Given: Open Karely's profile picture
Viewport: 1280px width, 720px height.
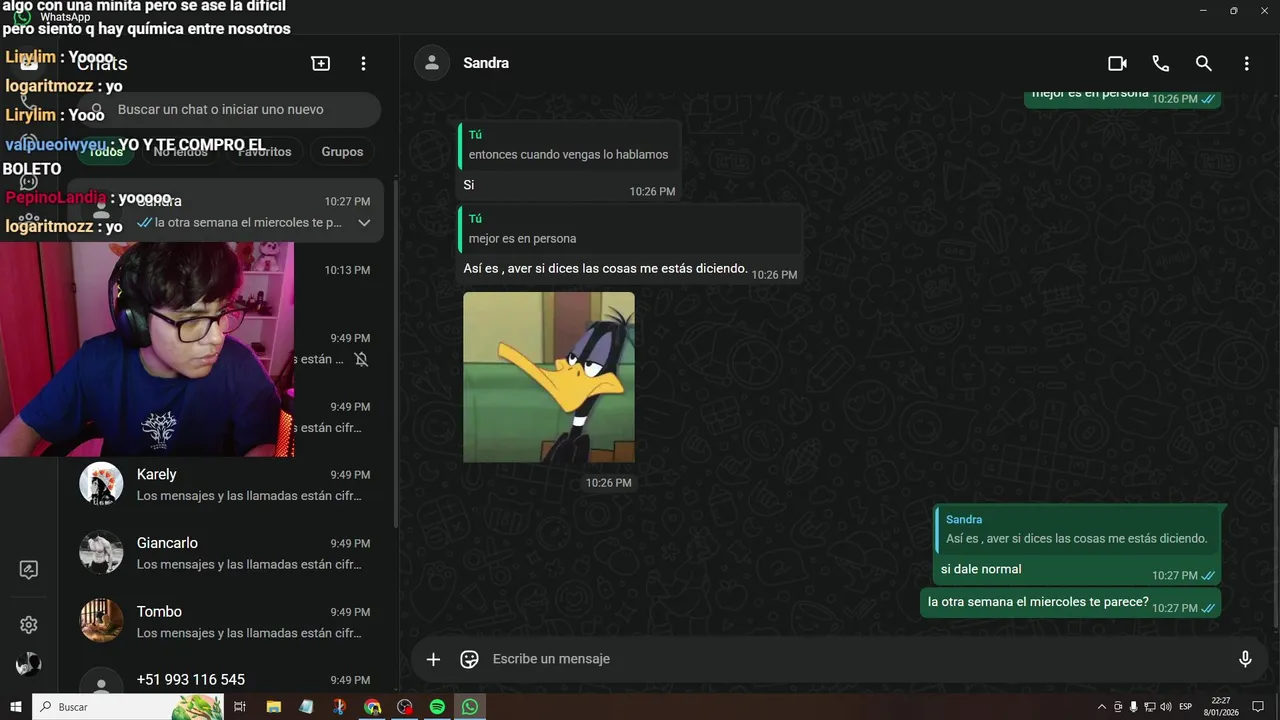Looking at the screenshot, I should (x=101, y=484).
